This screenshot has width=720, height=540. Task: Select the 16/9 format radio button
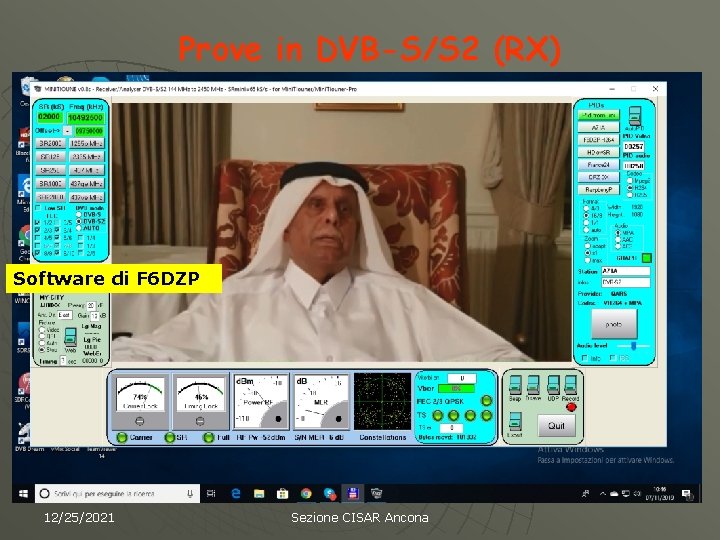(x=586, y=215)
